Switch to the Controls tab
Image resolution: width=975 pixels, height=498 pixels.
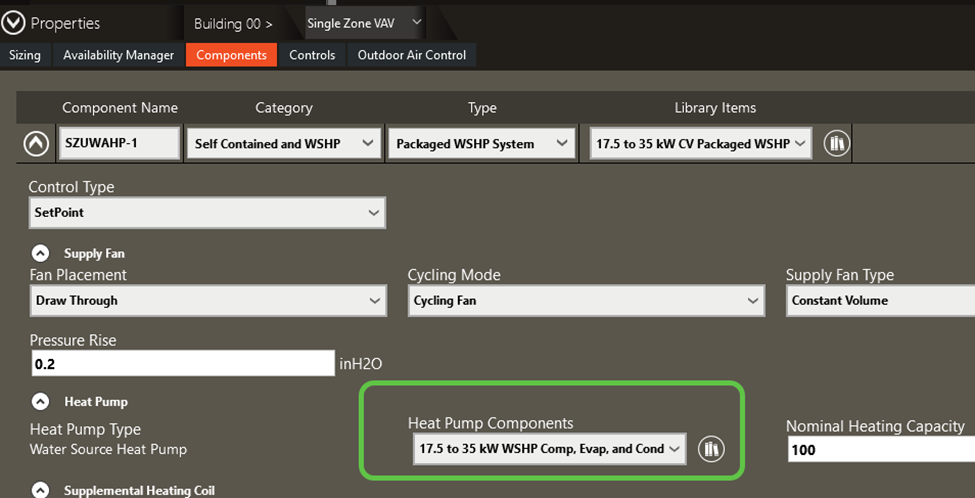tap(312, 55)
